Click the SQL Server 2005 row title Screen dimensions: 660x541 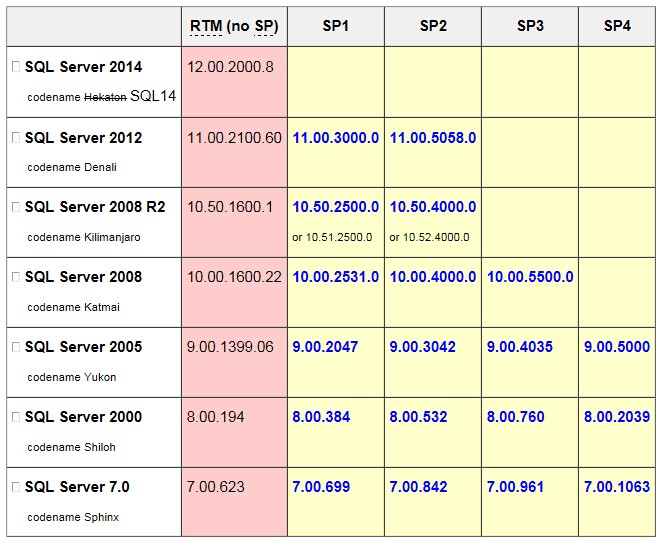83,346
